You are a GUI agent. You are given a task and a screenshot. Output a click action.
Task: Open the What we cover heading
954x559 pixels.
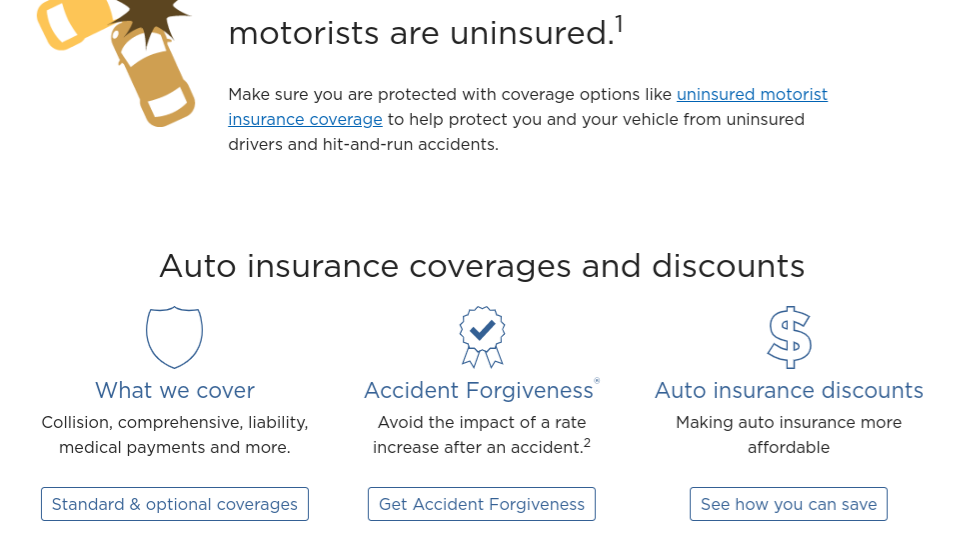coord(175,390)
